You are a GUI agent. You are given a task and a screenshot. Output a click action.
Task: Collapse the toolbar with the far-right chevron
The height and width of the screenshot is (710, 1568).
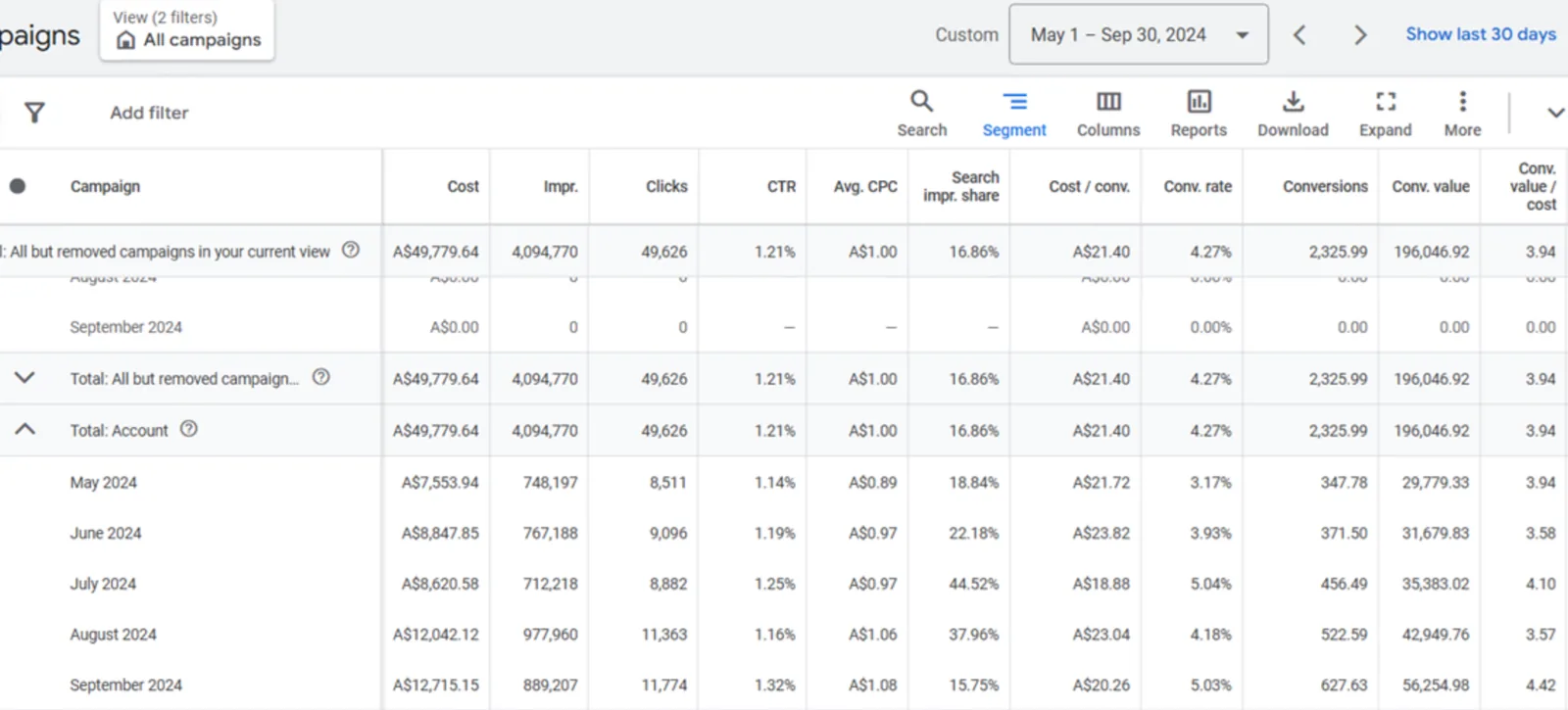1555,113
